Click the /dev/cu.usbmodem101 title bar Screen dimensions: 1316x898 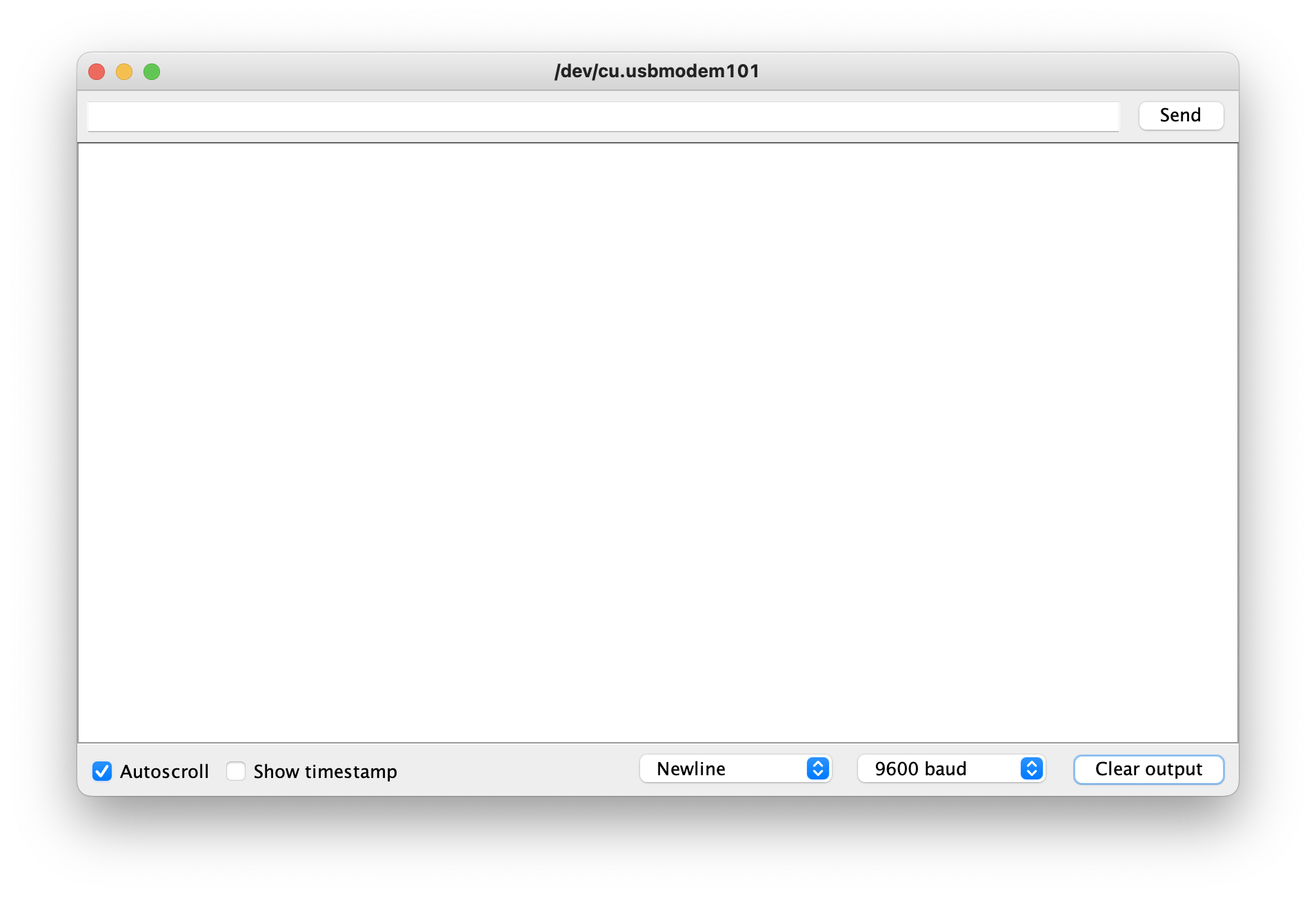pos(657,71)
